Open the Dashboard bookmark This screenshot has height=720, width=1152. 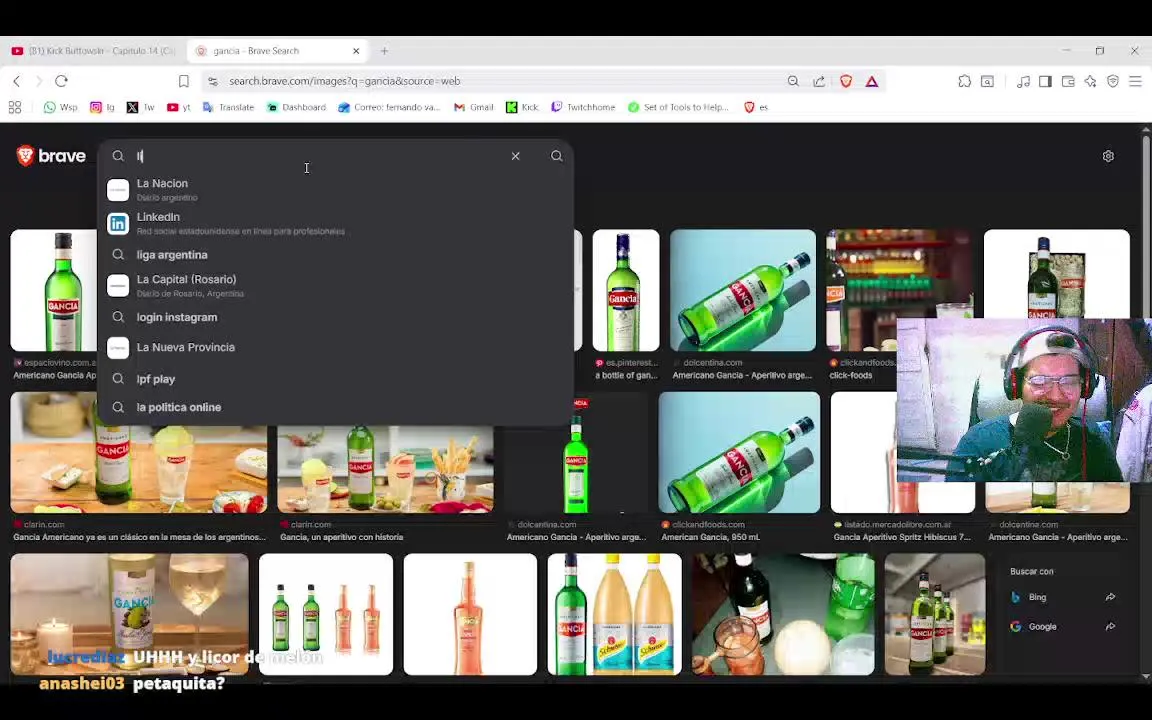(x=296, y=107)
